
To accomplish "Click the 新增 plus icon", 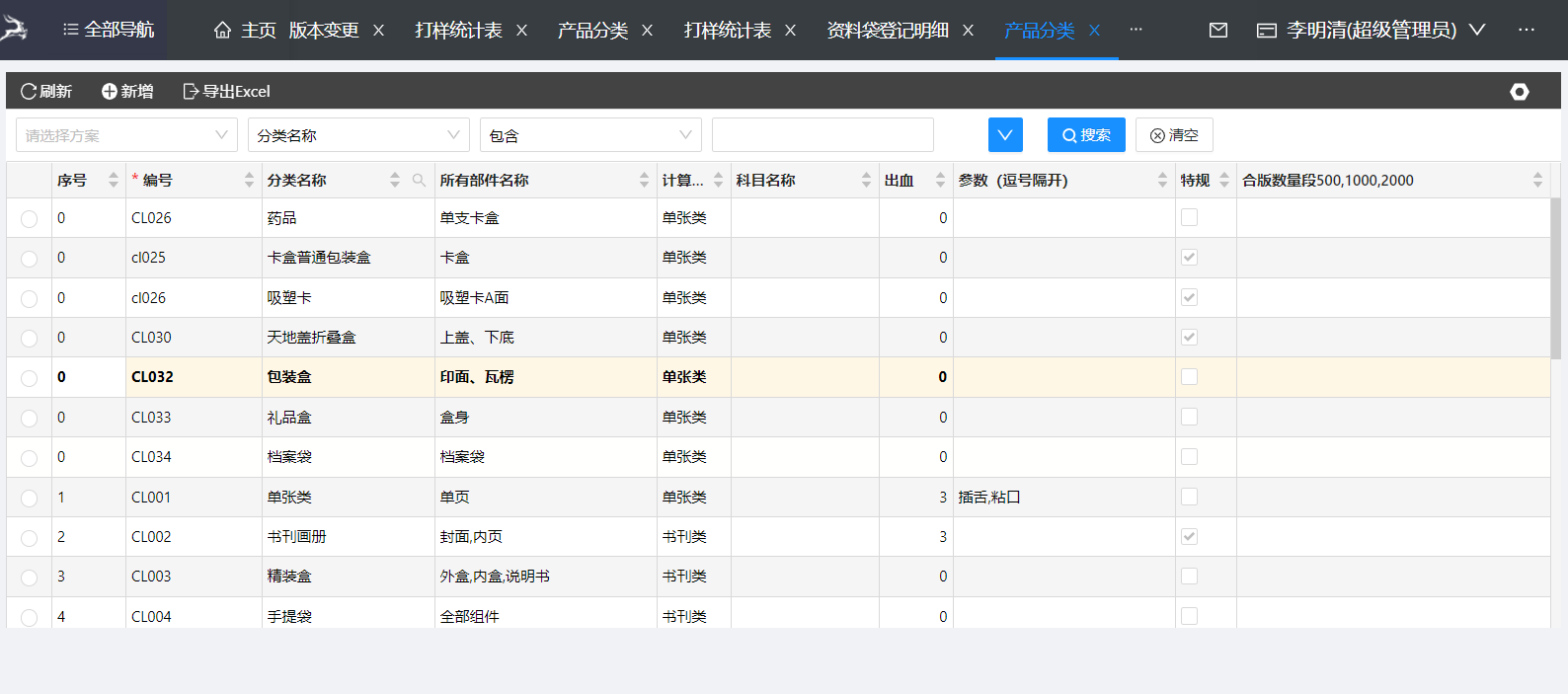I will click(x=109, y=92).
